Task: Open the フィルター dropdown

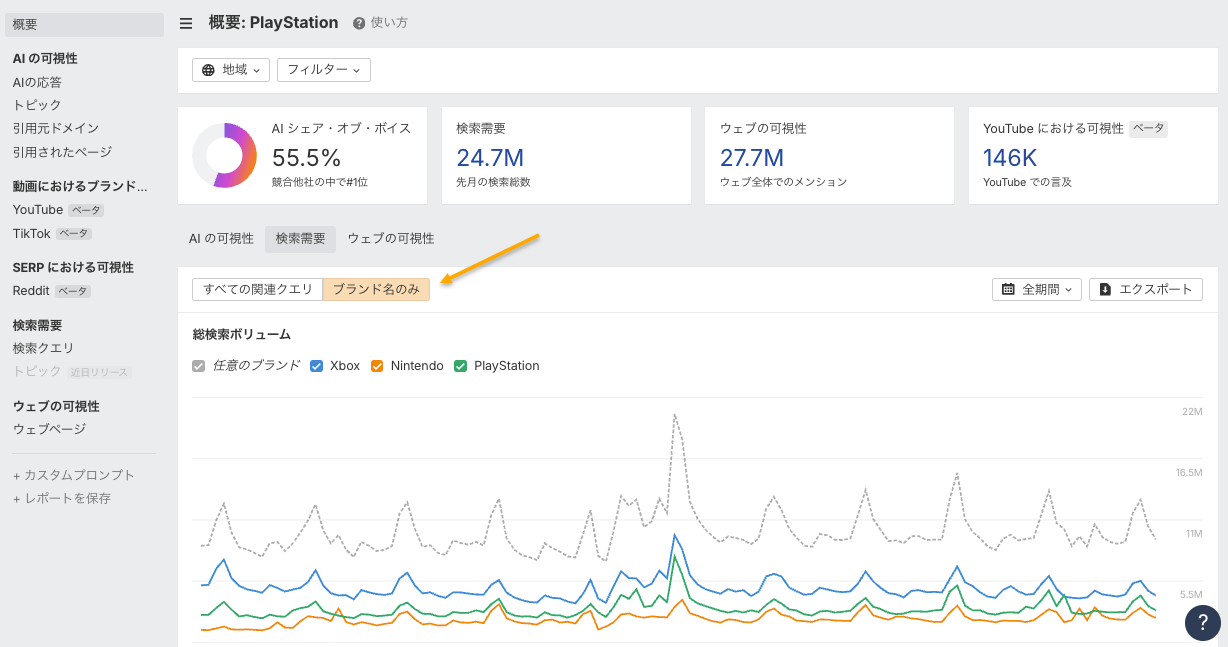Action: pyautogui.click(x=323, y=70)
